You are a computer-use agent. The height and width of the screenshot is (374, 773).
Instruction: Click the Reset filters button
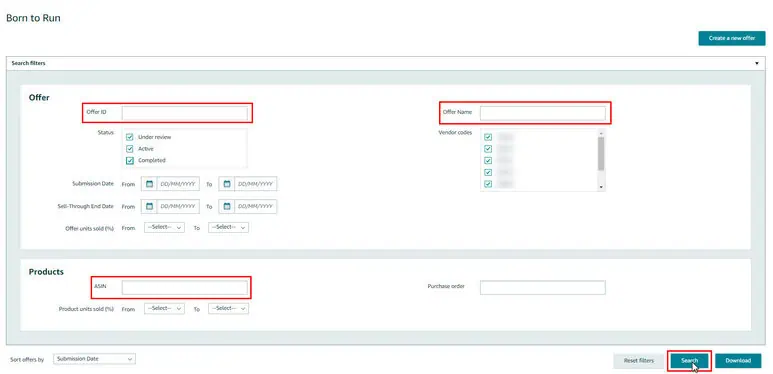click(638, 361)
